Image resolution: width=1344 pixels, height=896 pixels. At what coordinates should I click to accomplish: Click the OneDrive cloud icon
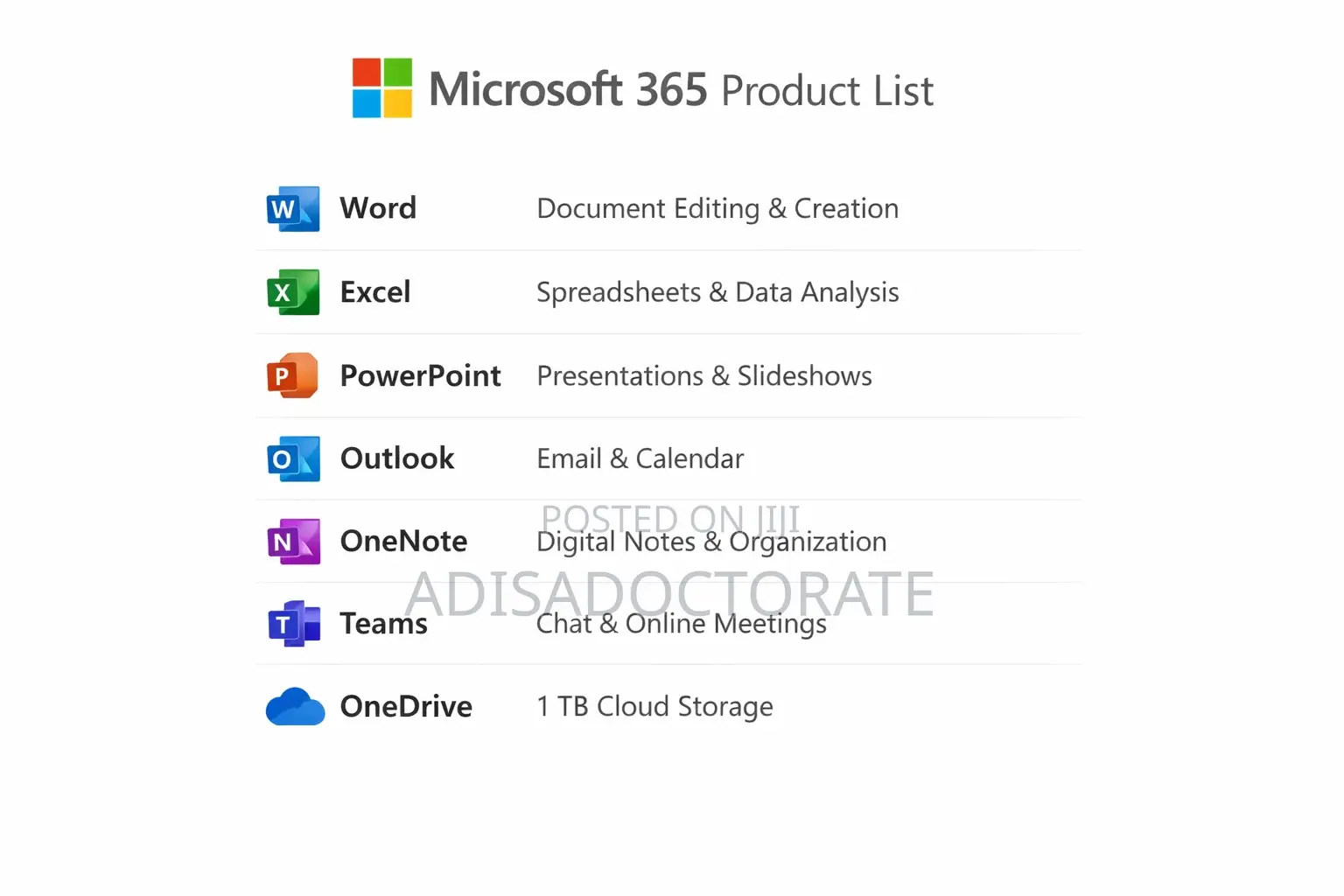295,707
